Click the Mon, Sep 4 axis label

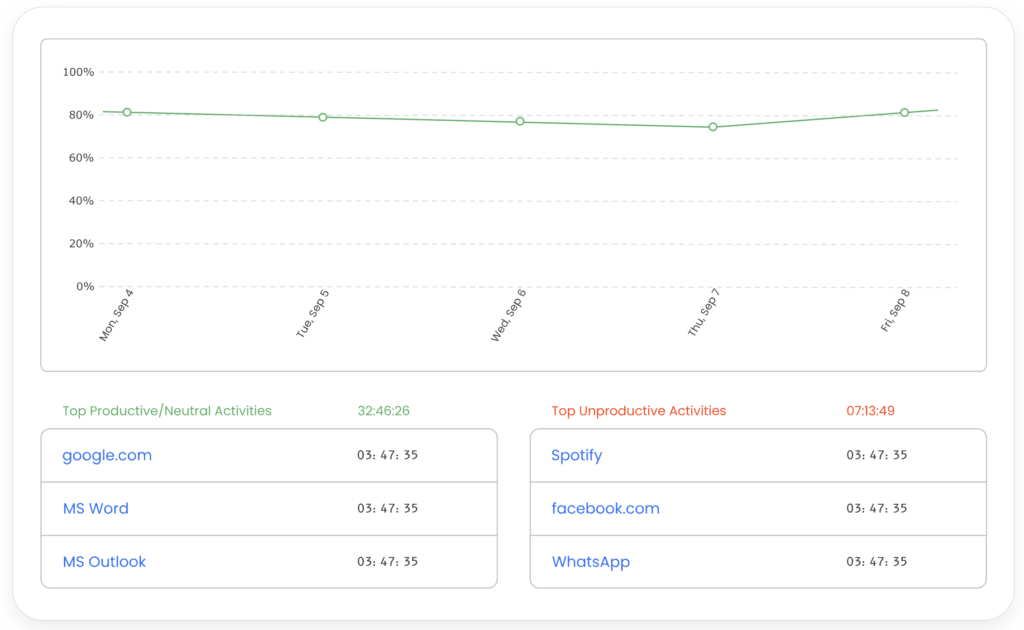(116, 316)
